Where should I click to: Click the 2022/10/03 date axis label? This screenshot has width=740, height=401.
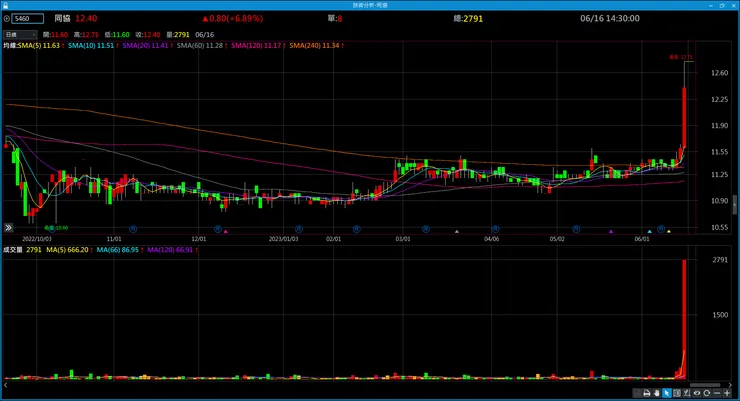tap(37, 239)
